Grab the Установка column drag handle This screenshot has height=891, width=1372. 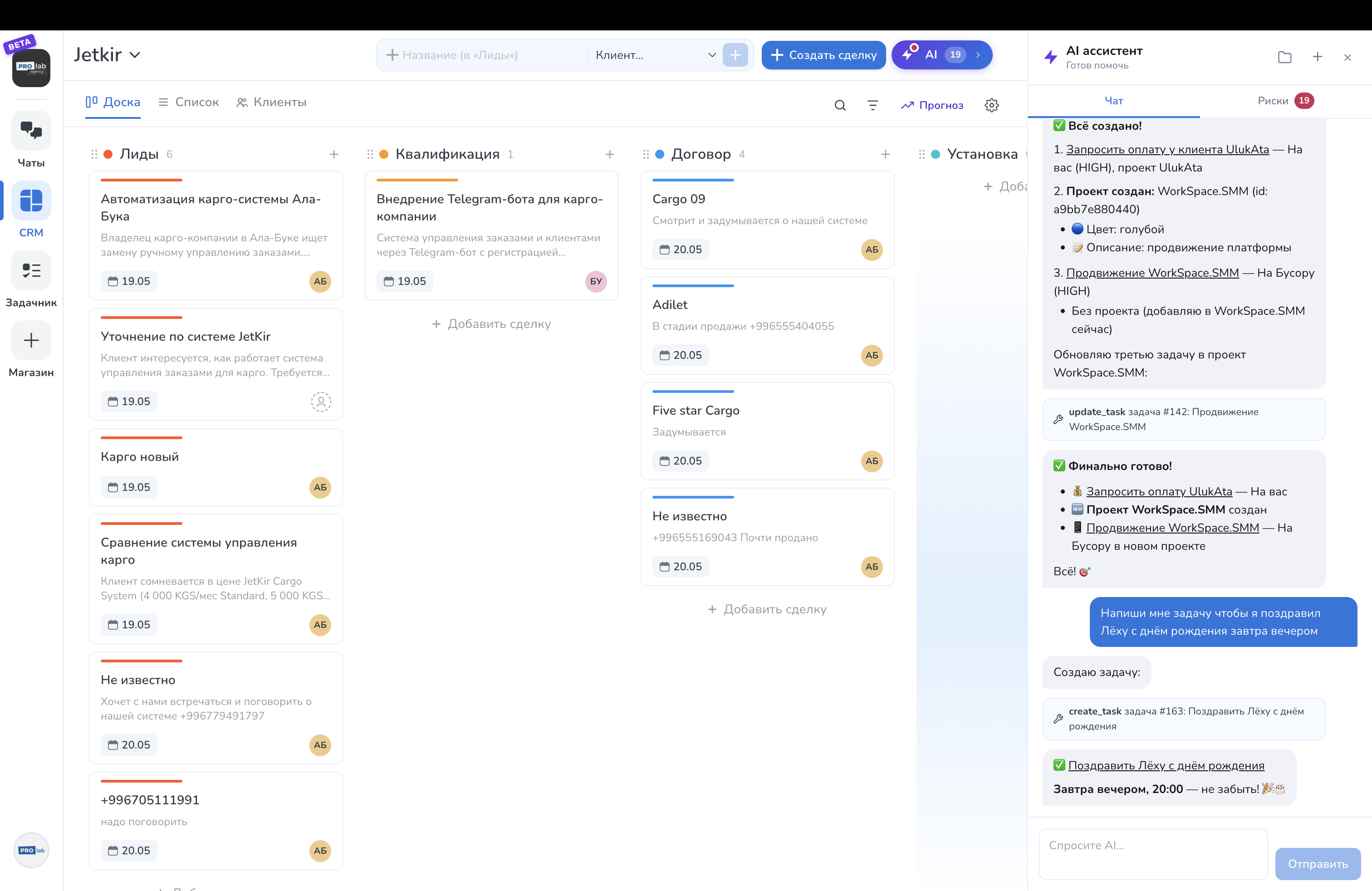point(922,154)
